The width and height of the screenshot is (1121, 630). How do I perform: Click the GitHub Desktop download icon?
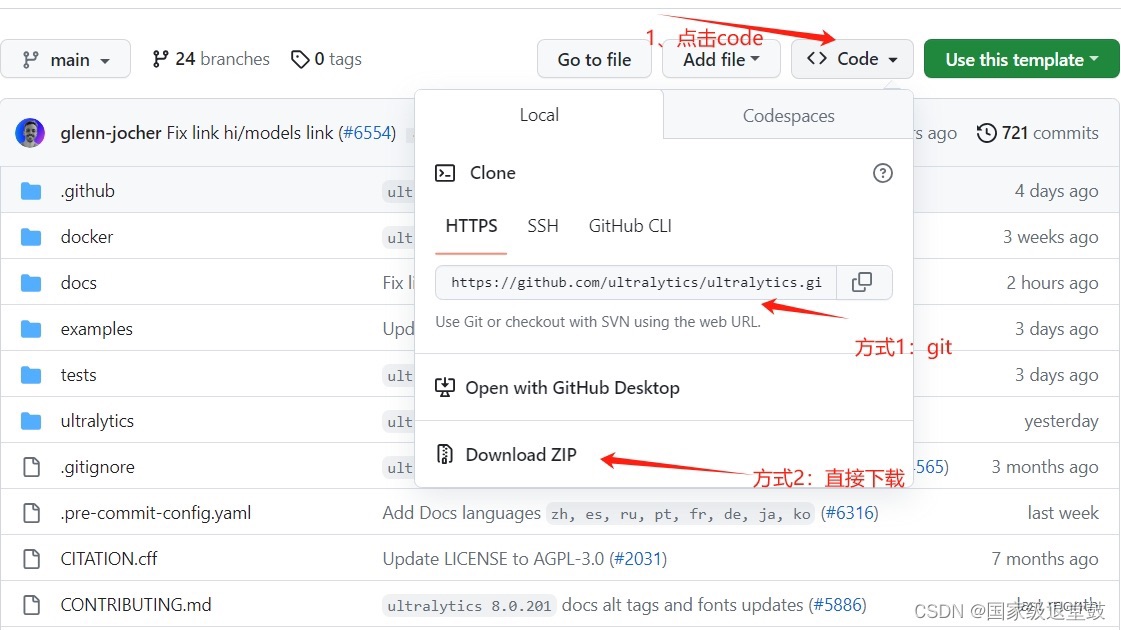coord(445,388)
